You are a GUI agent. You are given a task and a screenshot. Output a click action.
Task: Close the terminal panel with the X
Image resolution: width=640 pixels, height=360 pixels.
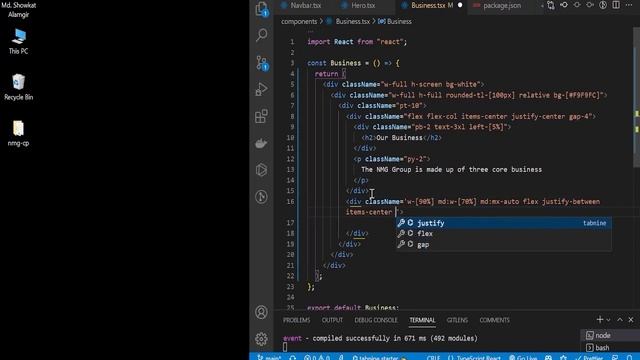pyautogui.click(x=631, y=320)
